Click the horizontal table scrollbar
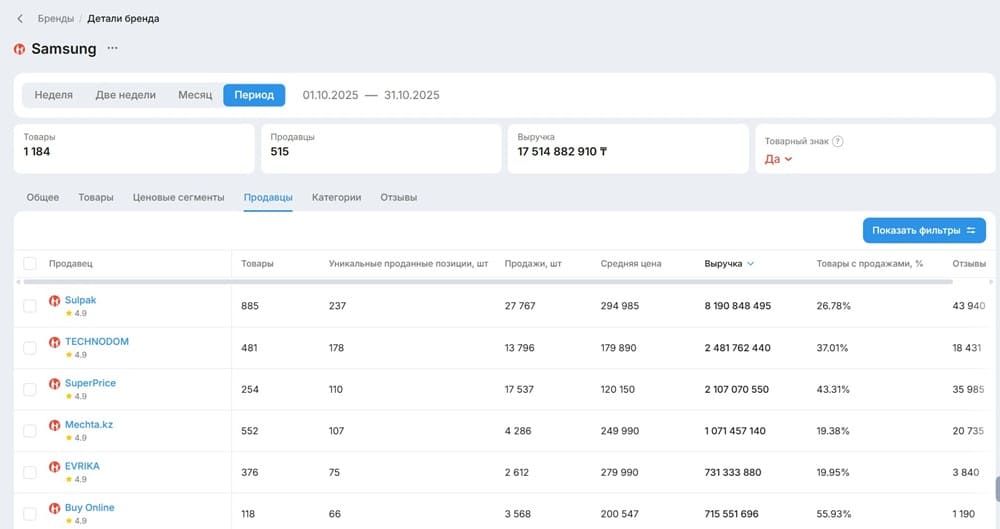Image resolution: width=1000 pixels, height=529 pixels. pos(488,281)
